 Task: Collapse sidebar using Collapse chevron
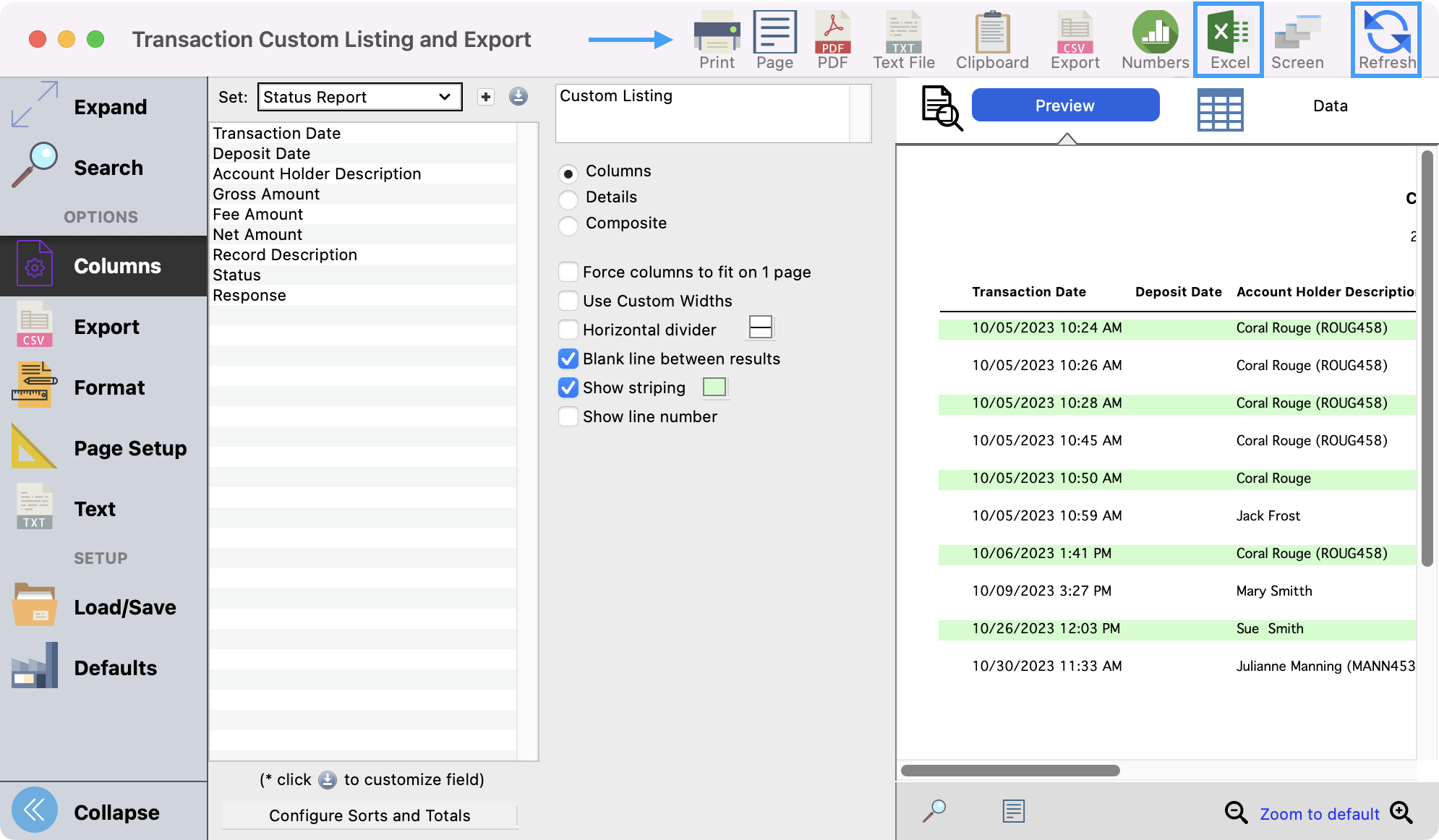(35, 810)
